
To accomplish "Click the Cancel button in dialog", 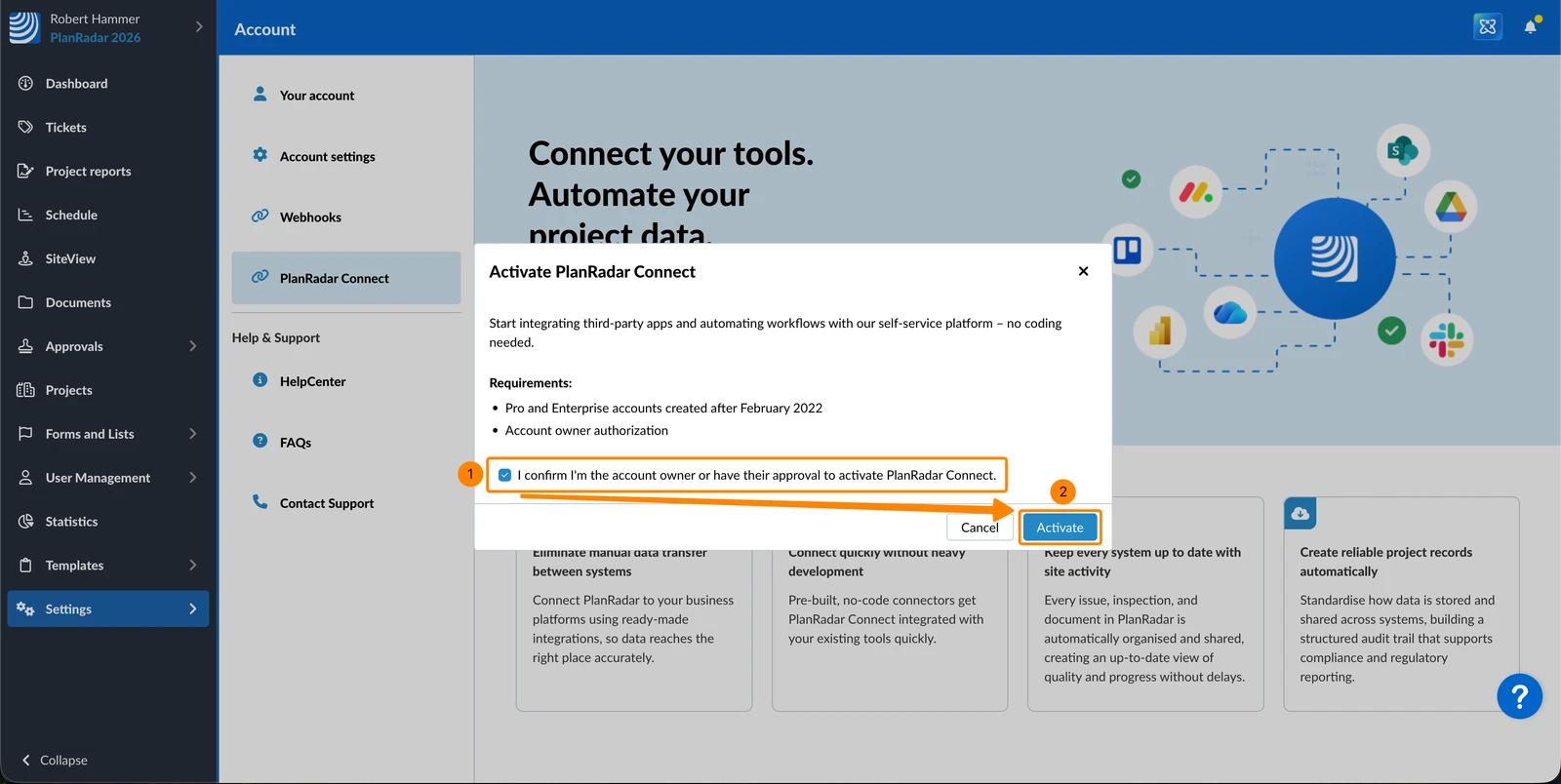I will click(x=980, y=528).
